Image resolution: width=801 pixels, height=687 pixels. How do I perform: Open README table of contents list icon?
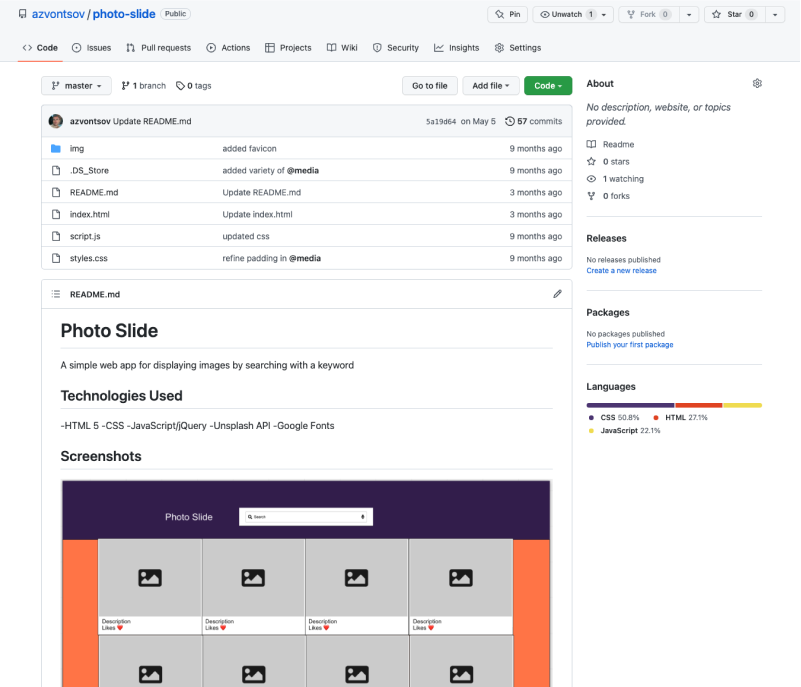coord(56,294)
